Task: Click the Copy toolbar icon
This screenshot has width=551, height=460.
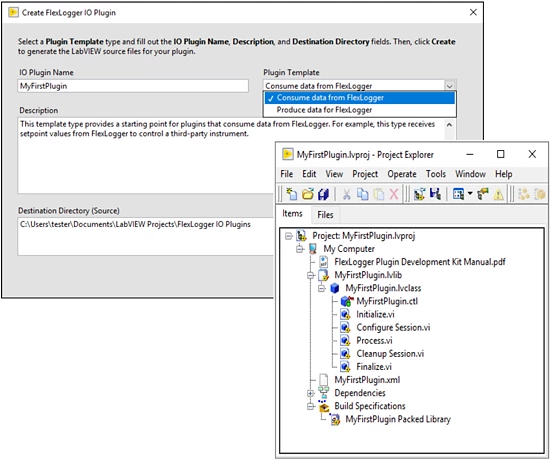Action: coord(362,194)
